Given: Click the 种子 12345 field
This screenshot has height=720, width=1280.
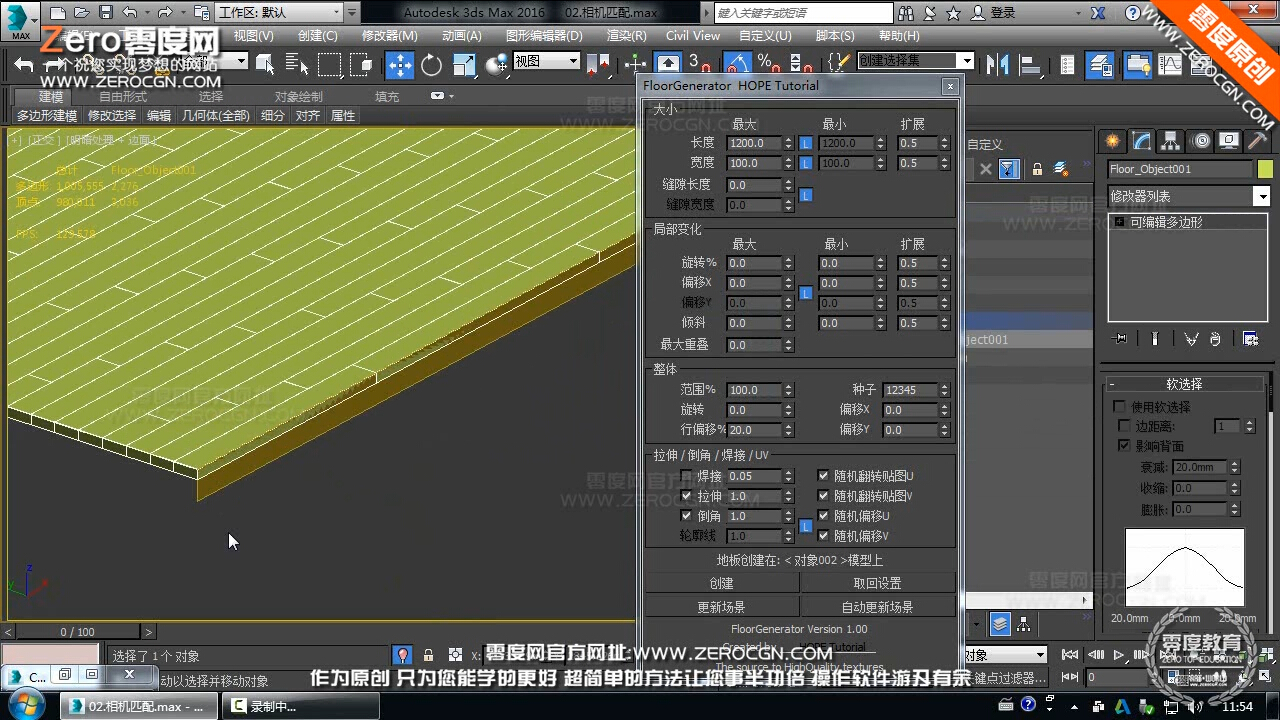Looking at the screenshot, I should click(x=910, y=390).
